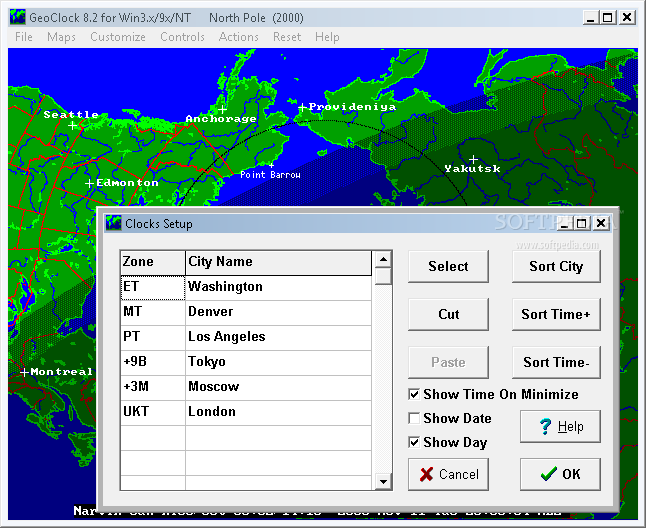Screen dimensions: 646x528
Task: Click the clock list scrollbar thumb
Action: (x=383, y=276)
